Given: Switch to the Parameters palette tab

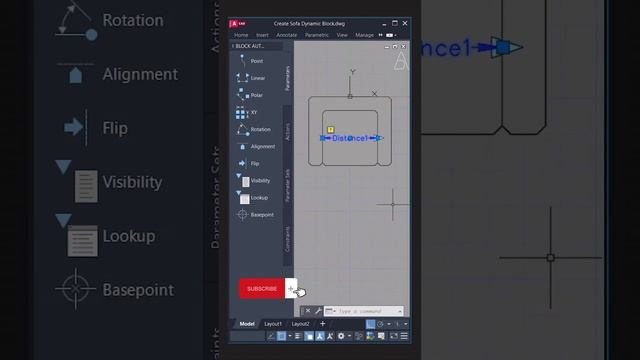Looking at the screenshot, I should click(288, 78).
